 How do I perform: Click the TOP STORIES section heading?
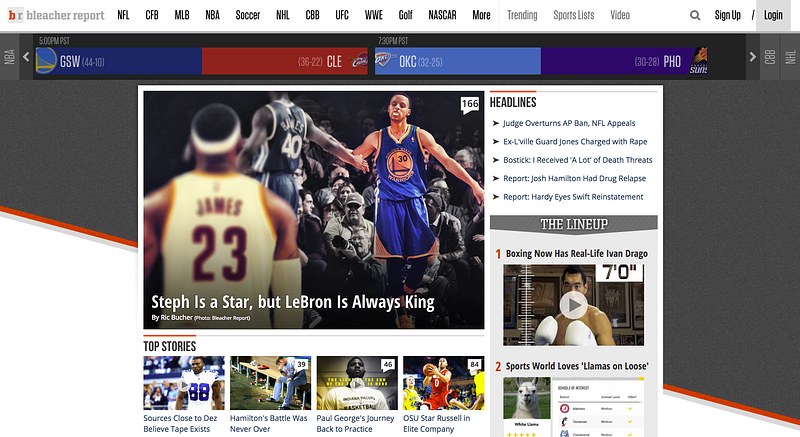[x=169, y=346]
